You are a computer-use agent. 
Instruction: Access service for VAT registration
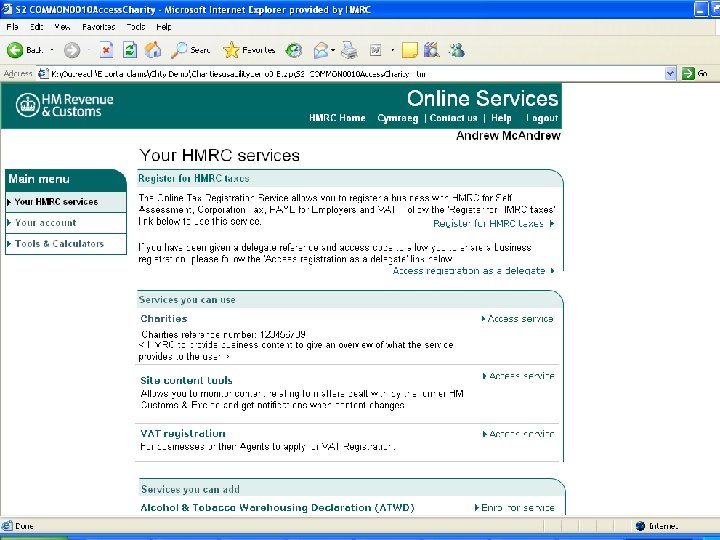[518, 434]
